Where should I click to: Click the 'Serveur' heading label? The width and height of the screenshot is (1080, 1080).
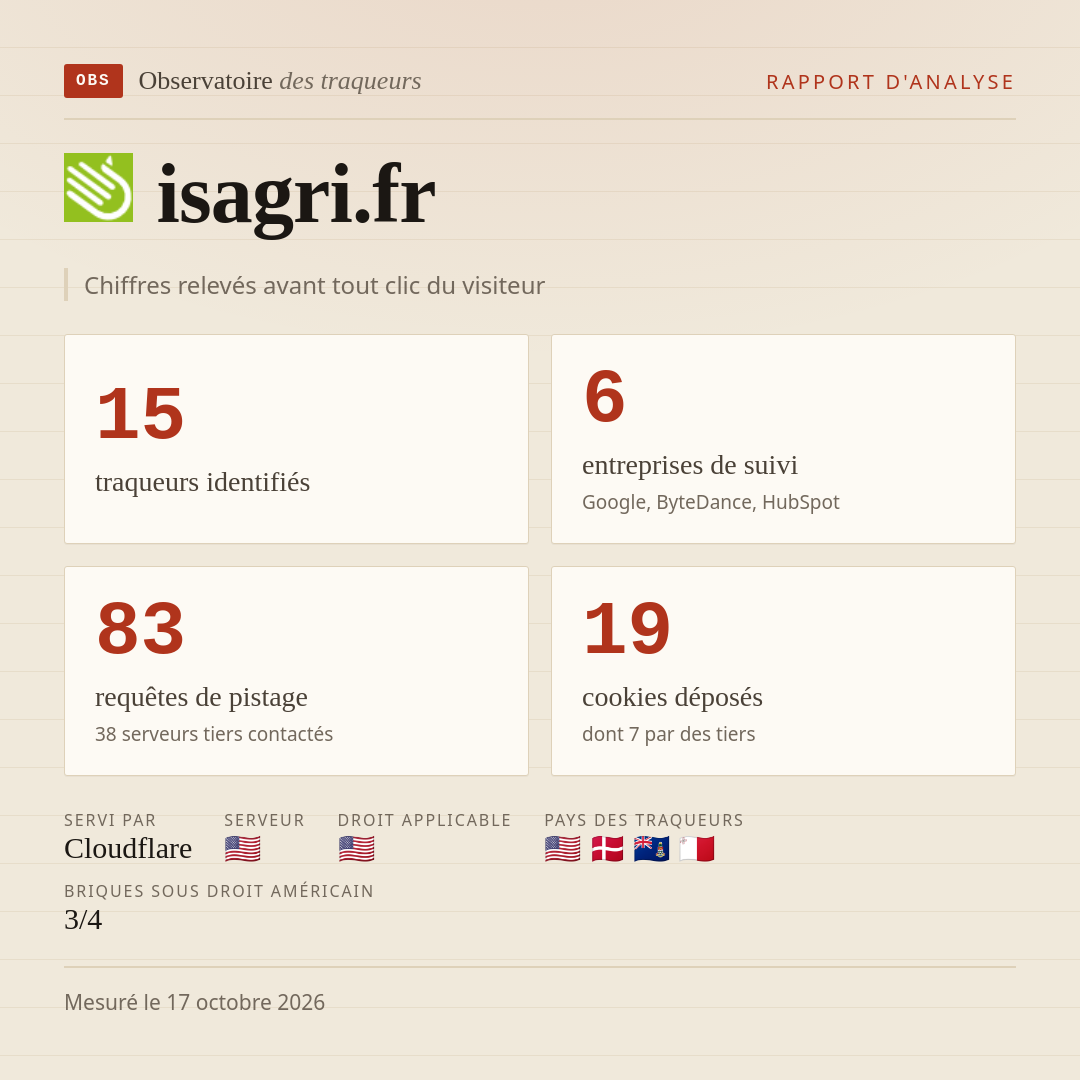point(264,820)
